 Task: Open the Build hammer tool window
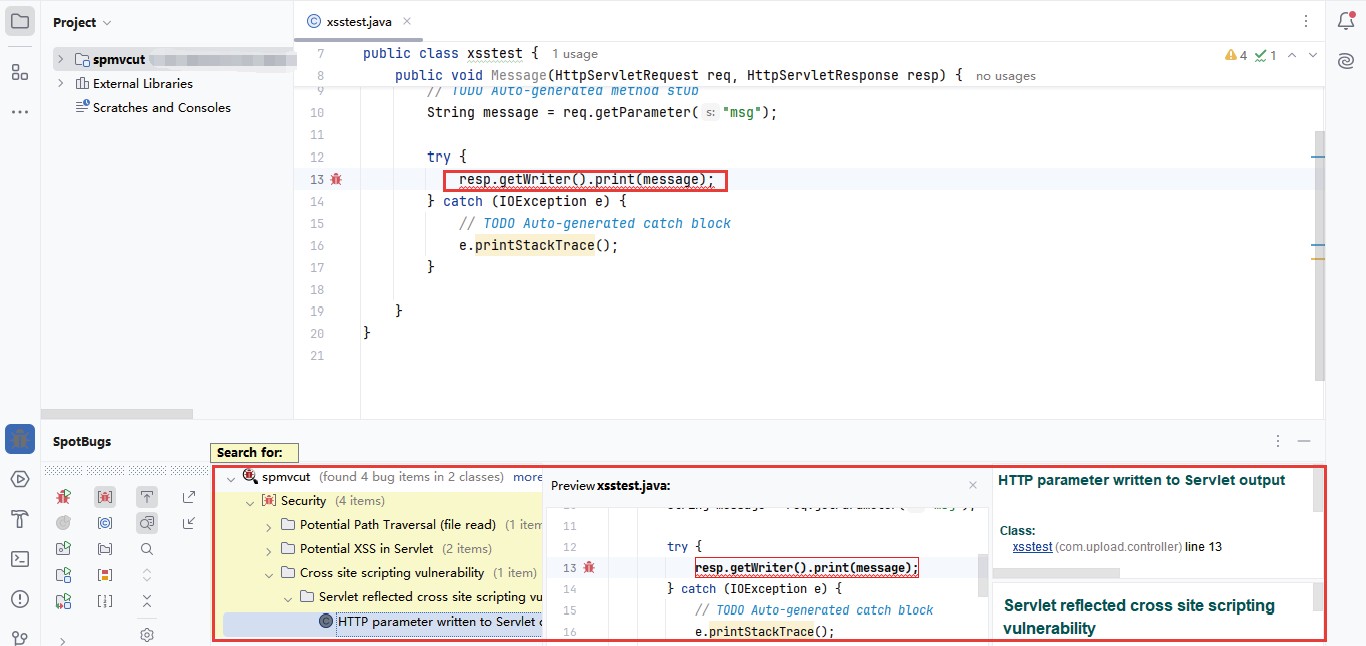(20, 519)
